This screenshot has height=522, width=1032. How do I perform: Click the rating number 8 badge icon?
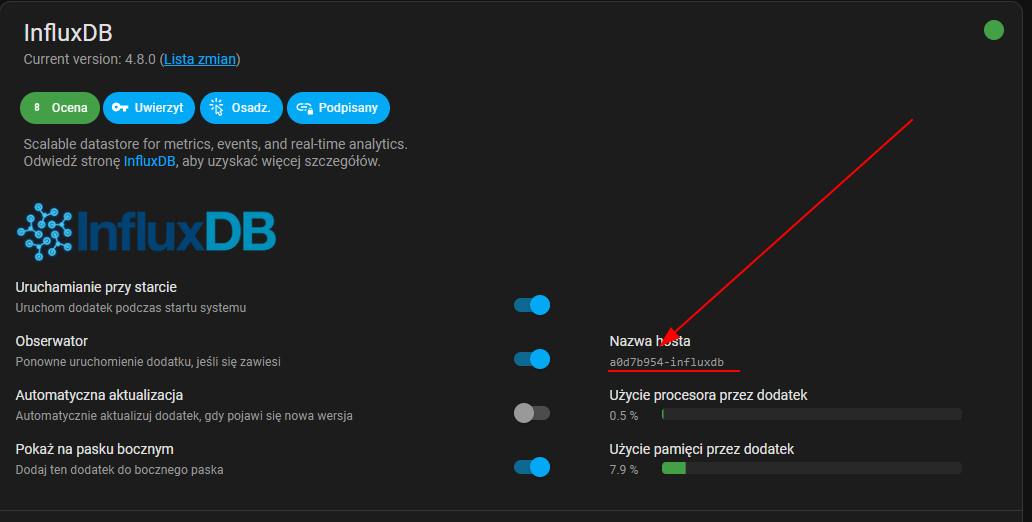click(37, 107)
